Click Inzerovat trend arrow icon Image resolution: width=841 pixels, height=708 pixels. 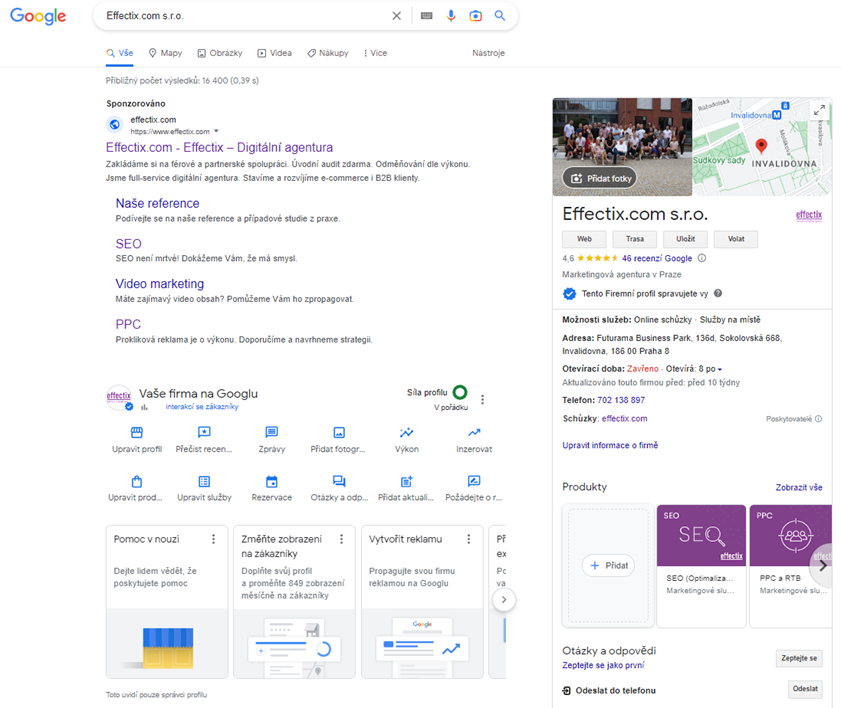474,432
